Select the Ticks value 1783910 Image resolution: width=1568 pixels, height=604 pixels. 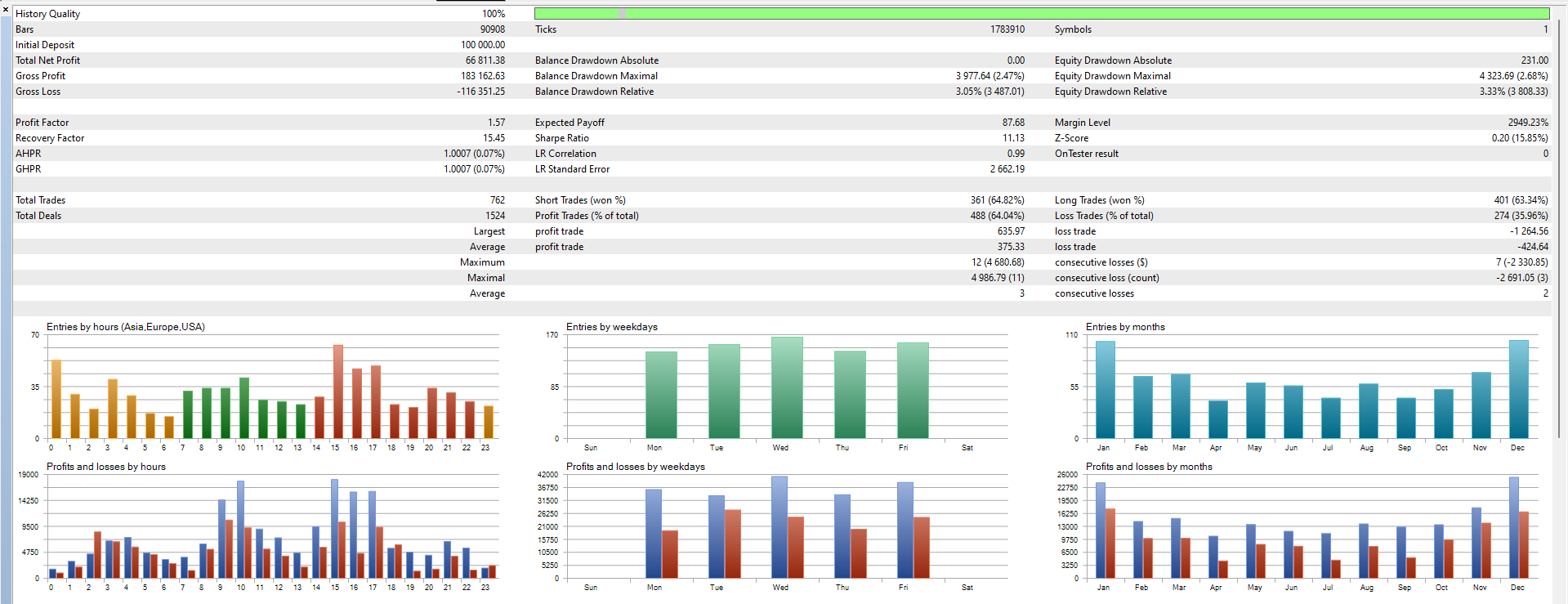pos(1007,29)
